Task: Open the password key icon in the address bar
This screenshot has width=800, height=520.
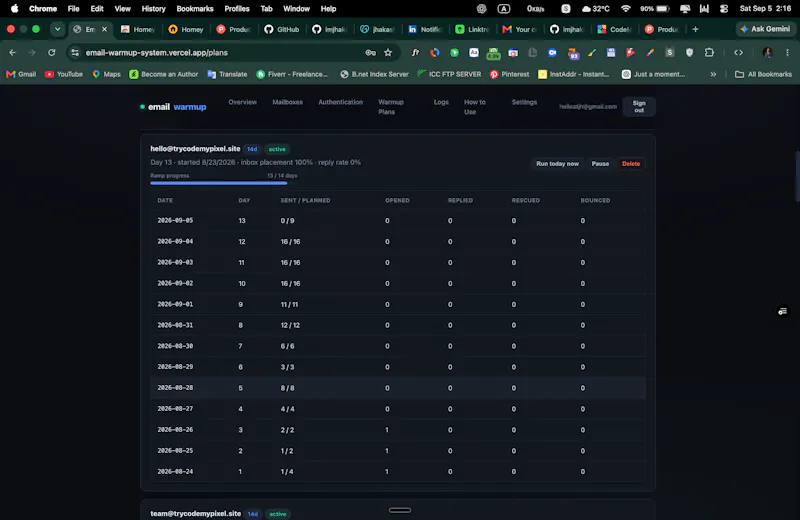Action: pos(370,53)
